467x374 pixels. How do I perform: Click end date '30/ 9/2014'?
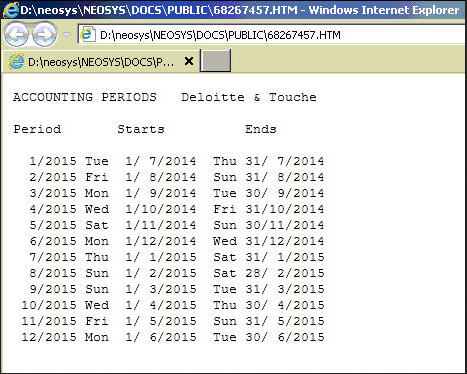(285, 193)
